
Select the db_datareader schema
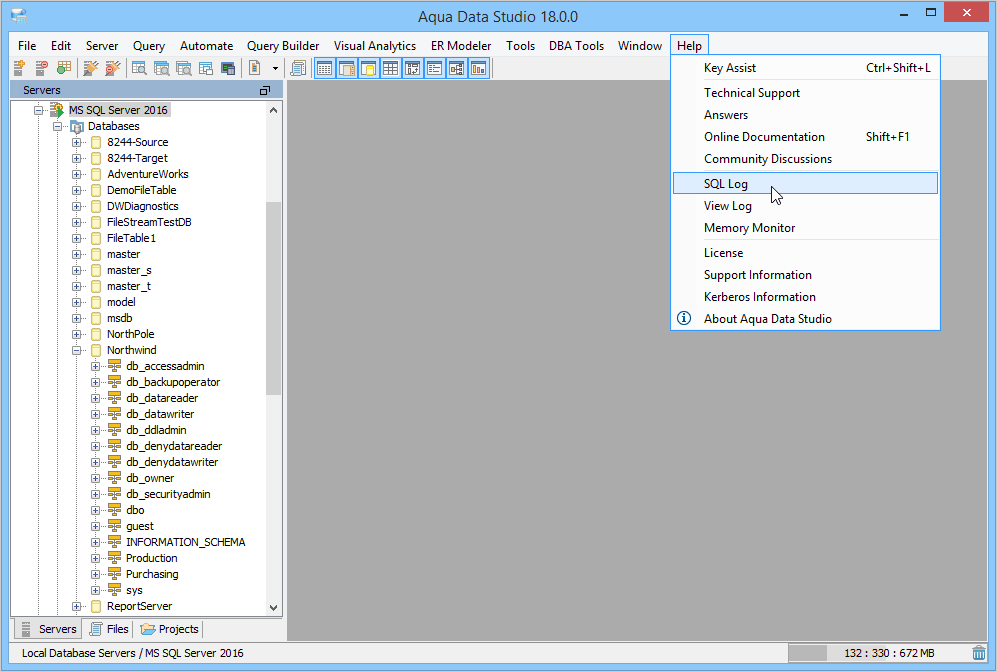click(x=162, y=398)
